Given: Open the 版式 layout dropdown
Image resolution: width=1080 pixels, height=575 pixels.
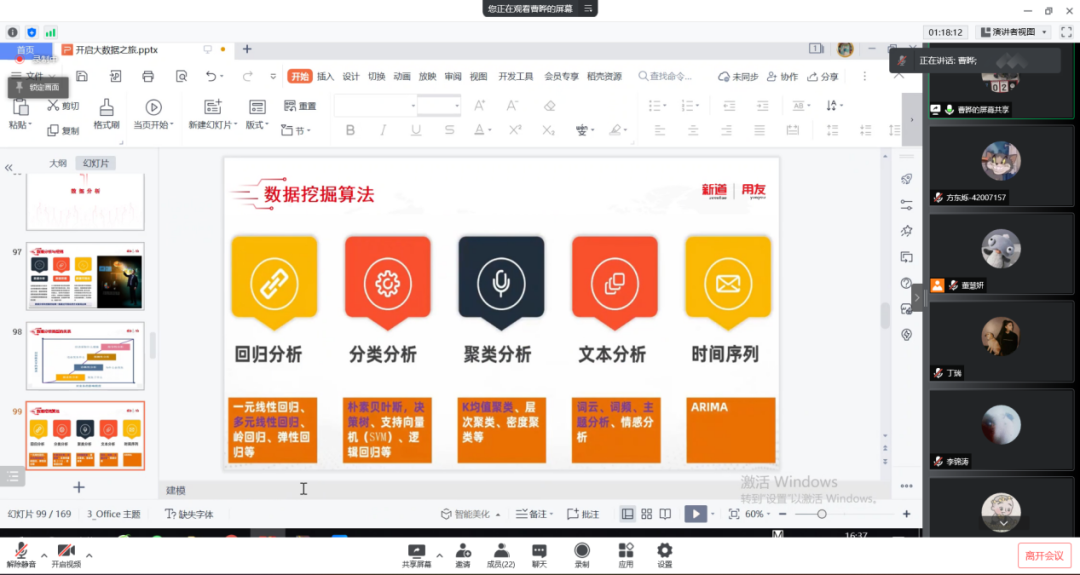Looking at the screenshot, I should point(257,125).
